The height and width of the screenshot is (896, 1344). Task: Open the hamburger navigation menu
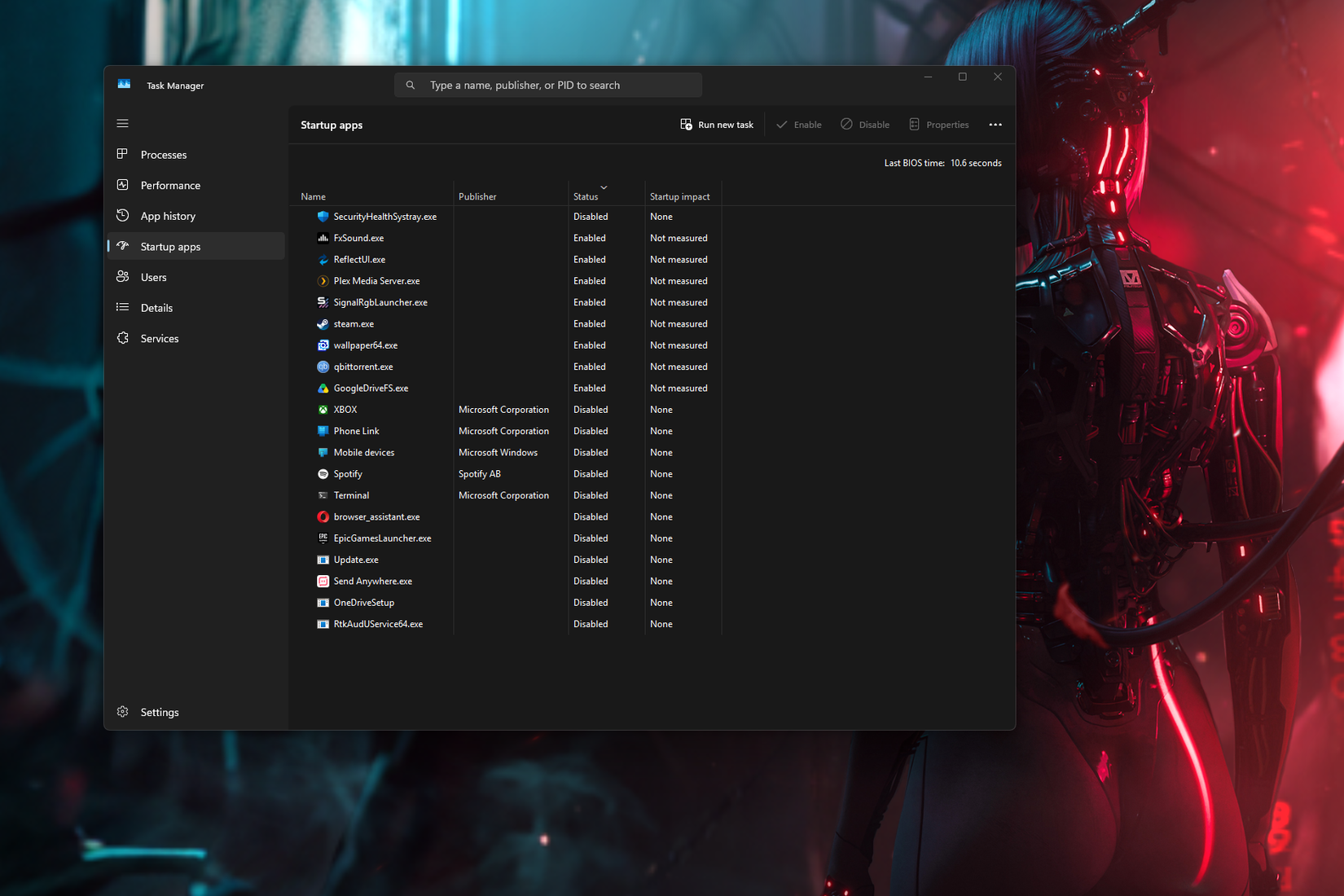click(x=123, y=124)
